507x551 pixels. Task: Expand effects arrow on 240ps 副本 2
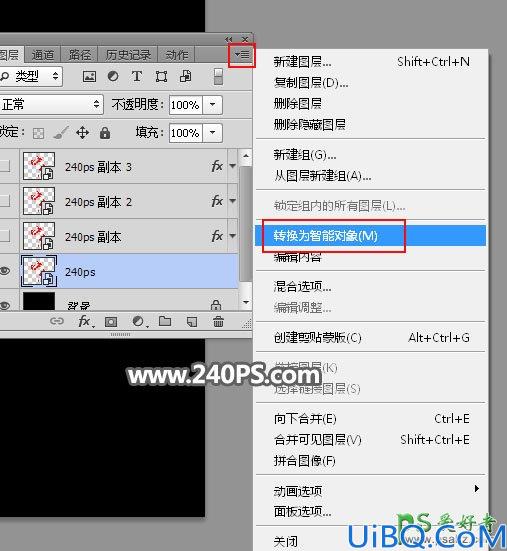(x=233, y=201)
